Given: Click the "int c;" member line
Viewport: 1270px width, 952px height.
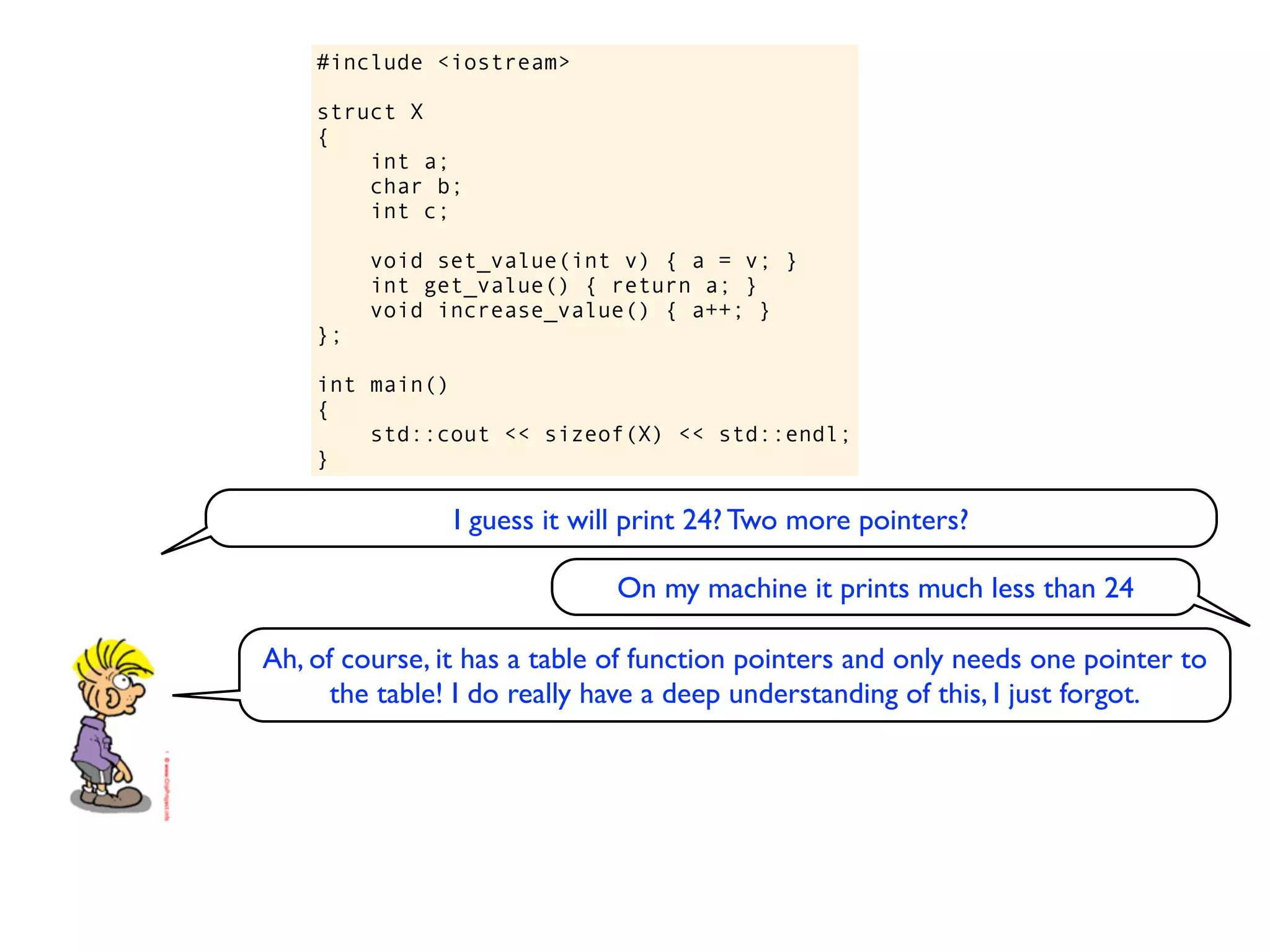Looking at the screenshot, I should click(x=409, y=211).
